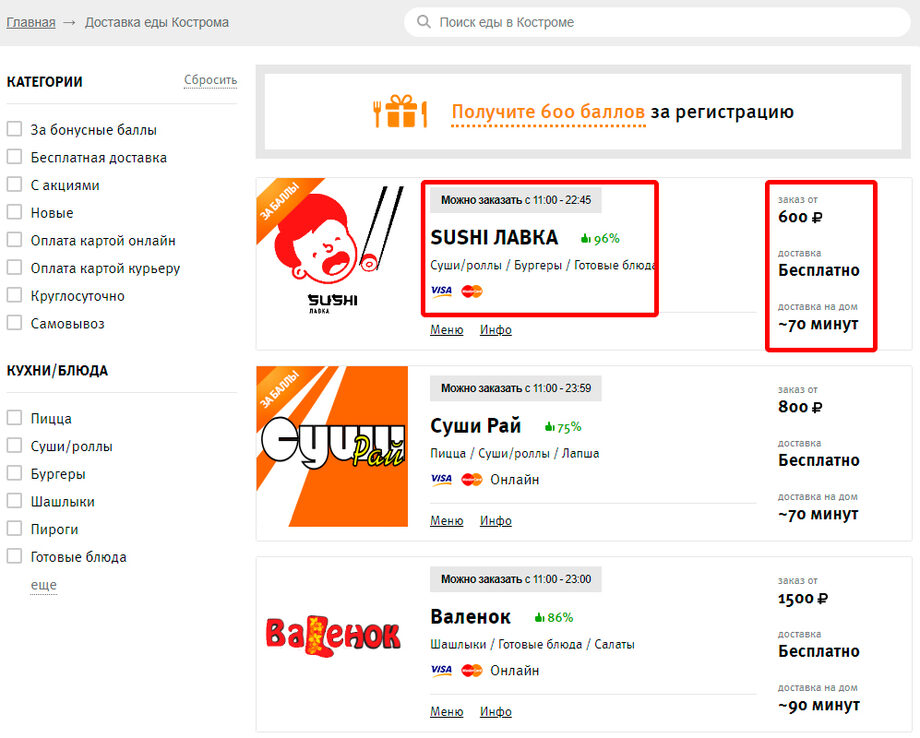Screen dimensions: 920x738
Task: Open the Валенок restaurant title
Action: (471, 617)
